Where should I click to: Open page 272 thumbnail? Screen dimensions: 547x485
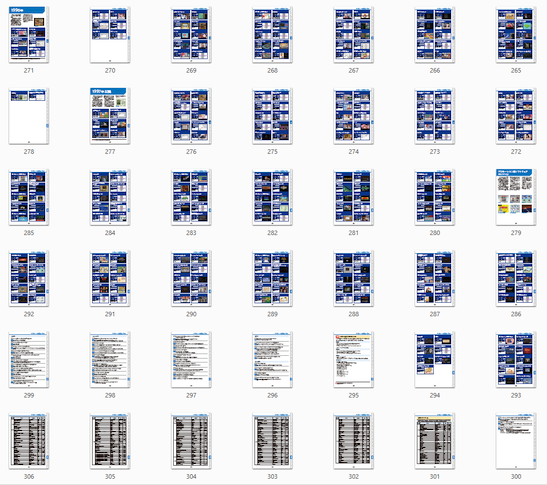coord(516,116)
